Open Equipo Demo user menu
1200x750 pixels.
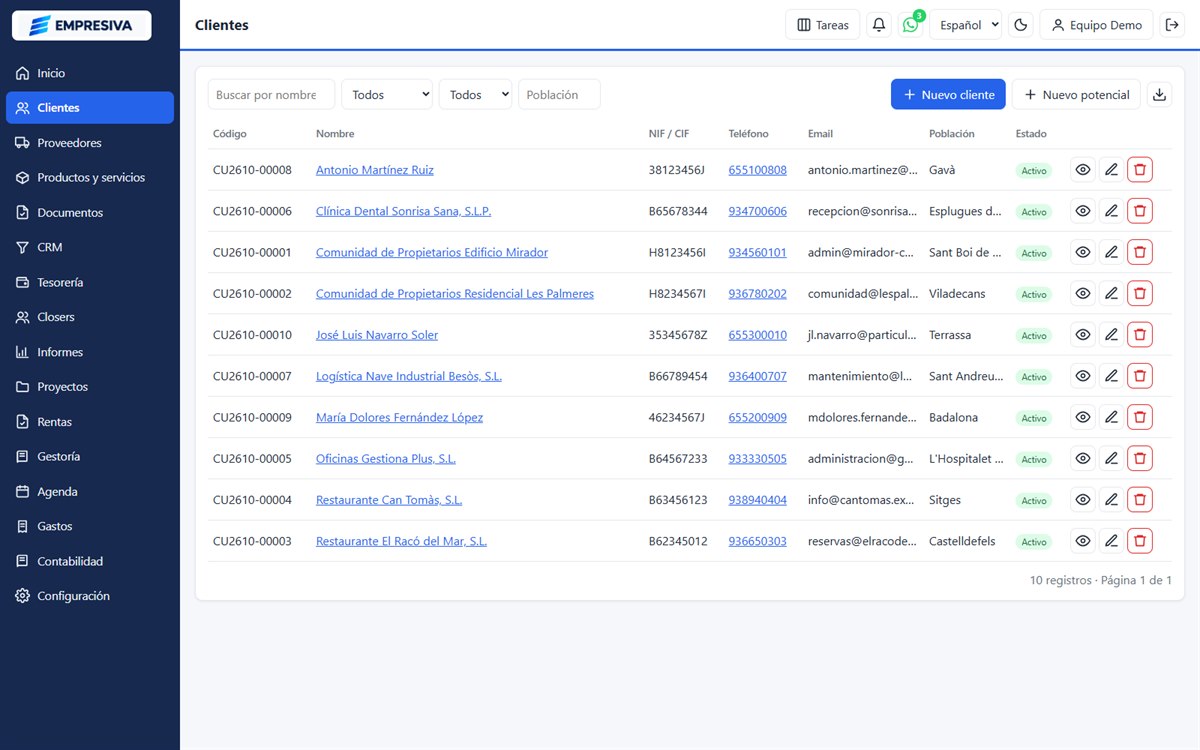coord(1096,25)
